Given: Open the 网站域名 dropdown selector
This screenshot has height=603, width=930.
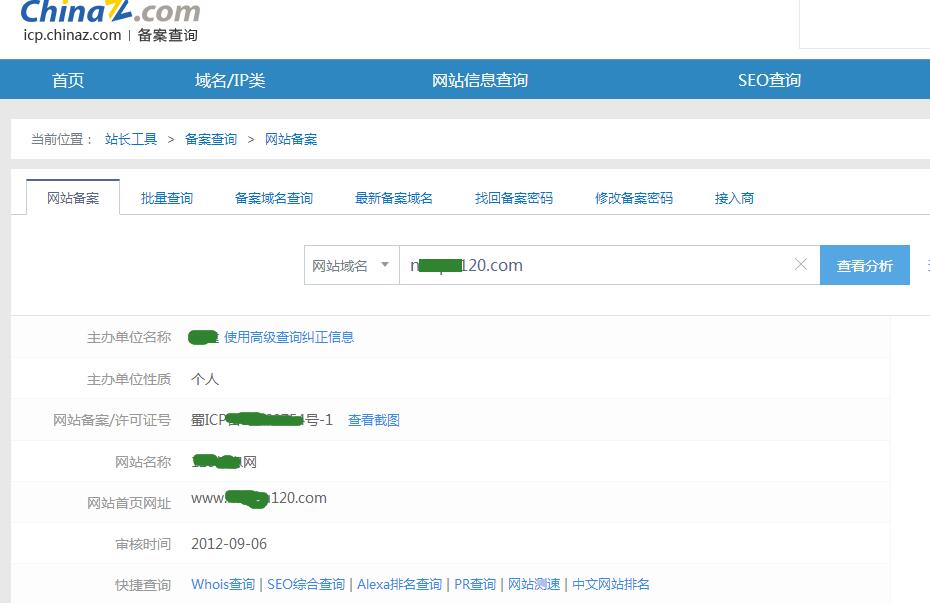Looking at the screenshot, I should 351,266.
